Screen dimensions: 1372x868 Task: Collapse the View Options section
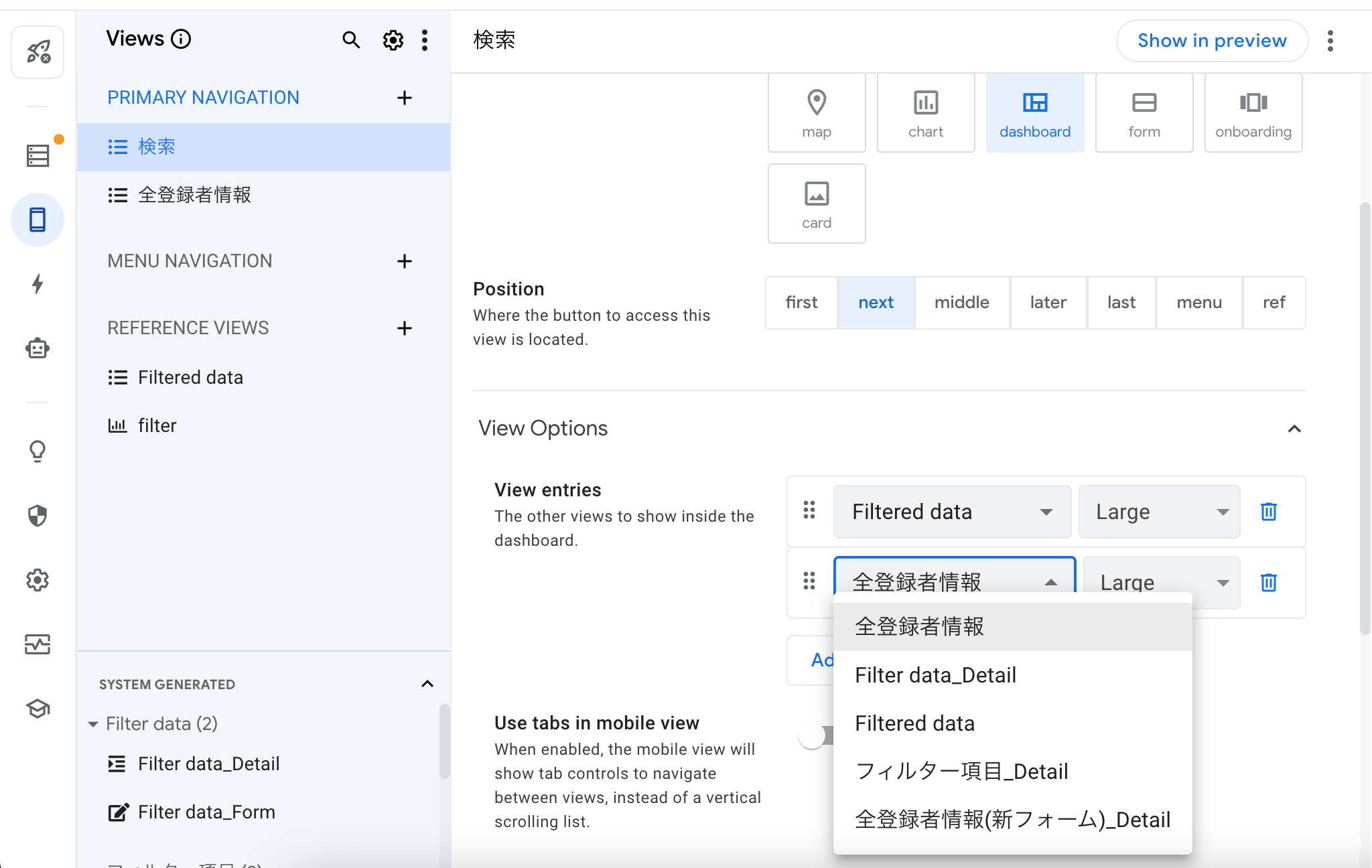click(1294, 429)
